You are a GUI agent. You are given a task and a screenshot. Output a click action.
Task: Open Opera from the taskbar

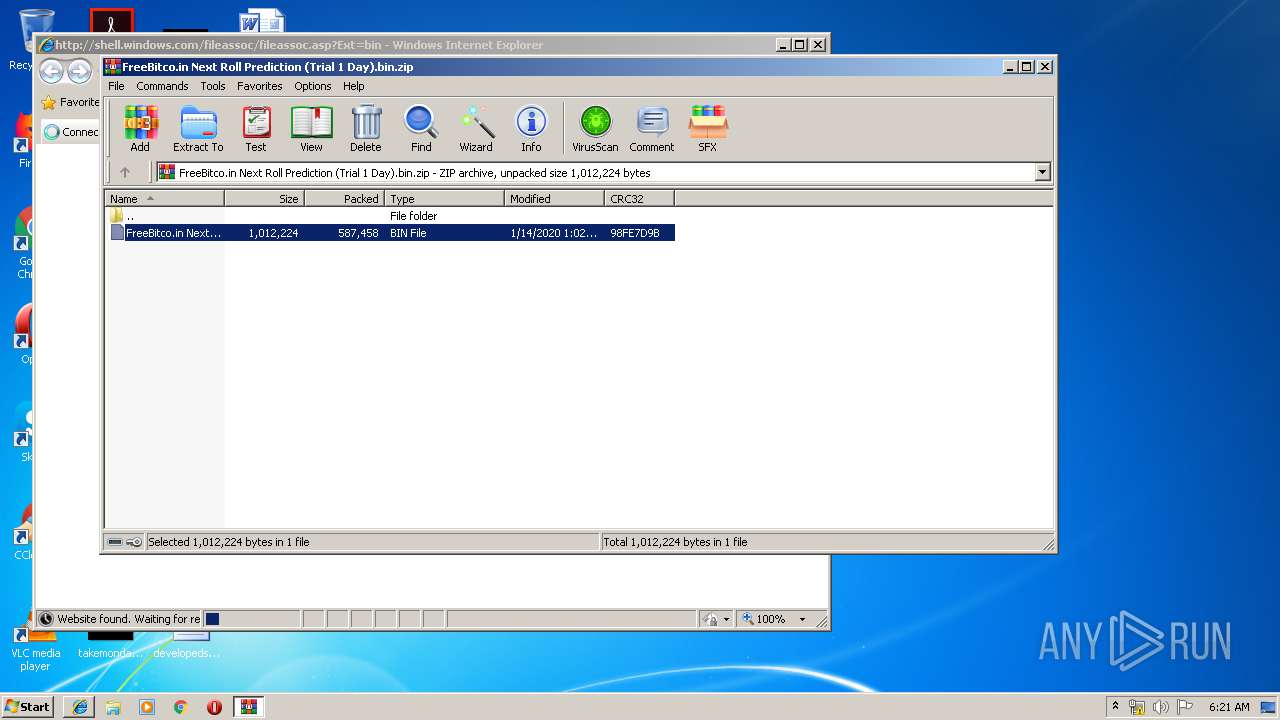[214, 707]
